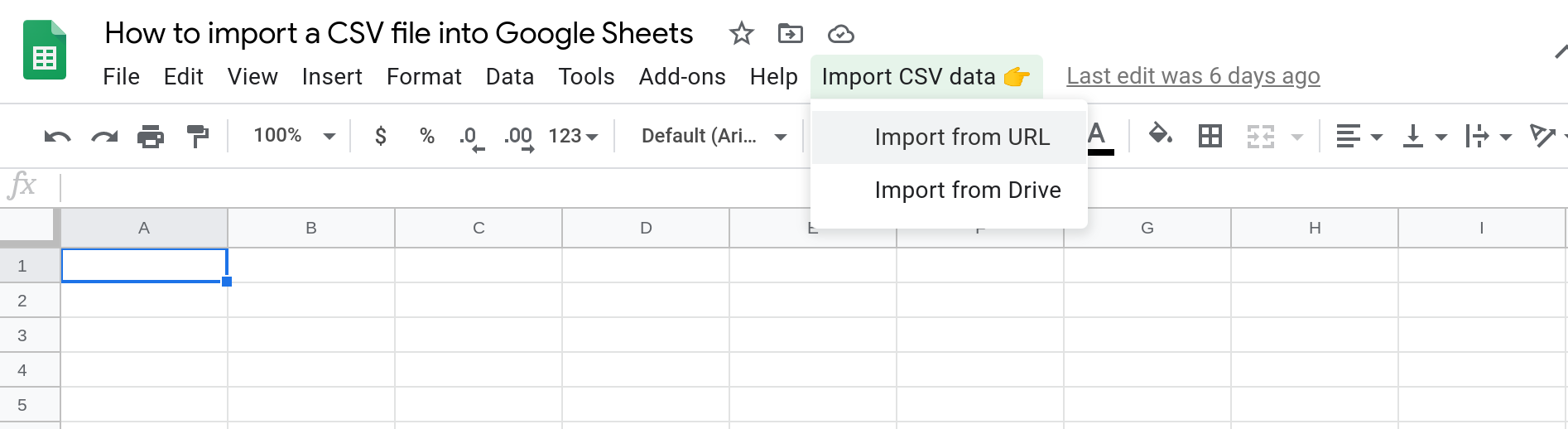
Task: Open the Add-ons menu
Action: pyautogui.click(x=682, y=77)
